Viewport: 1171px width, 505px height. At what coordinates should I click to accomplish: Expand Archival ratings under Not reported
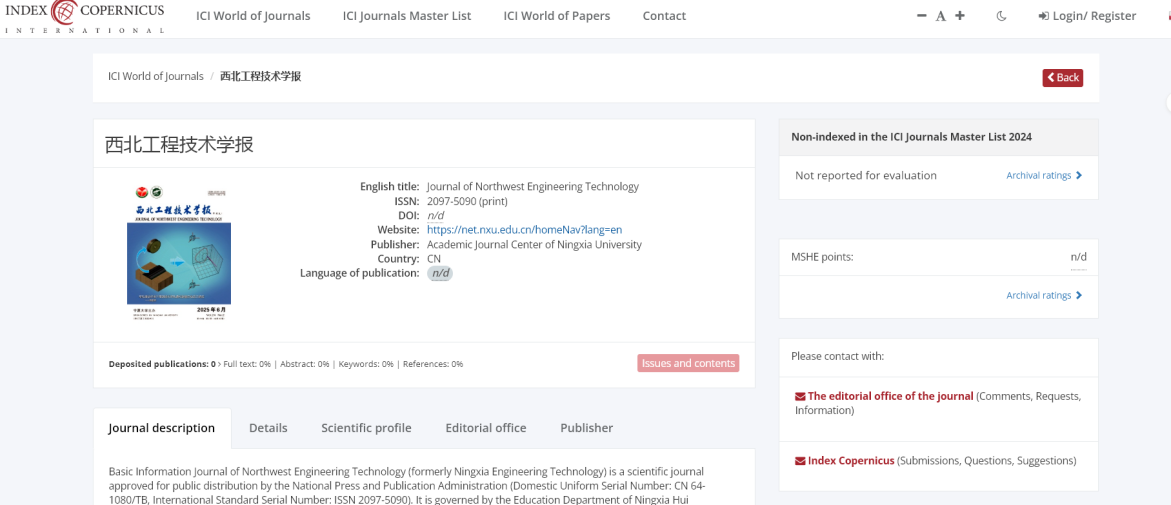point(1043,176)
